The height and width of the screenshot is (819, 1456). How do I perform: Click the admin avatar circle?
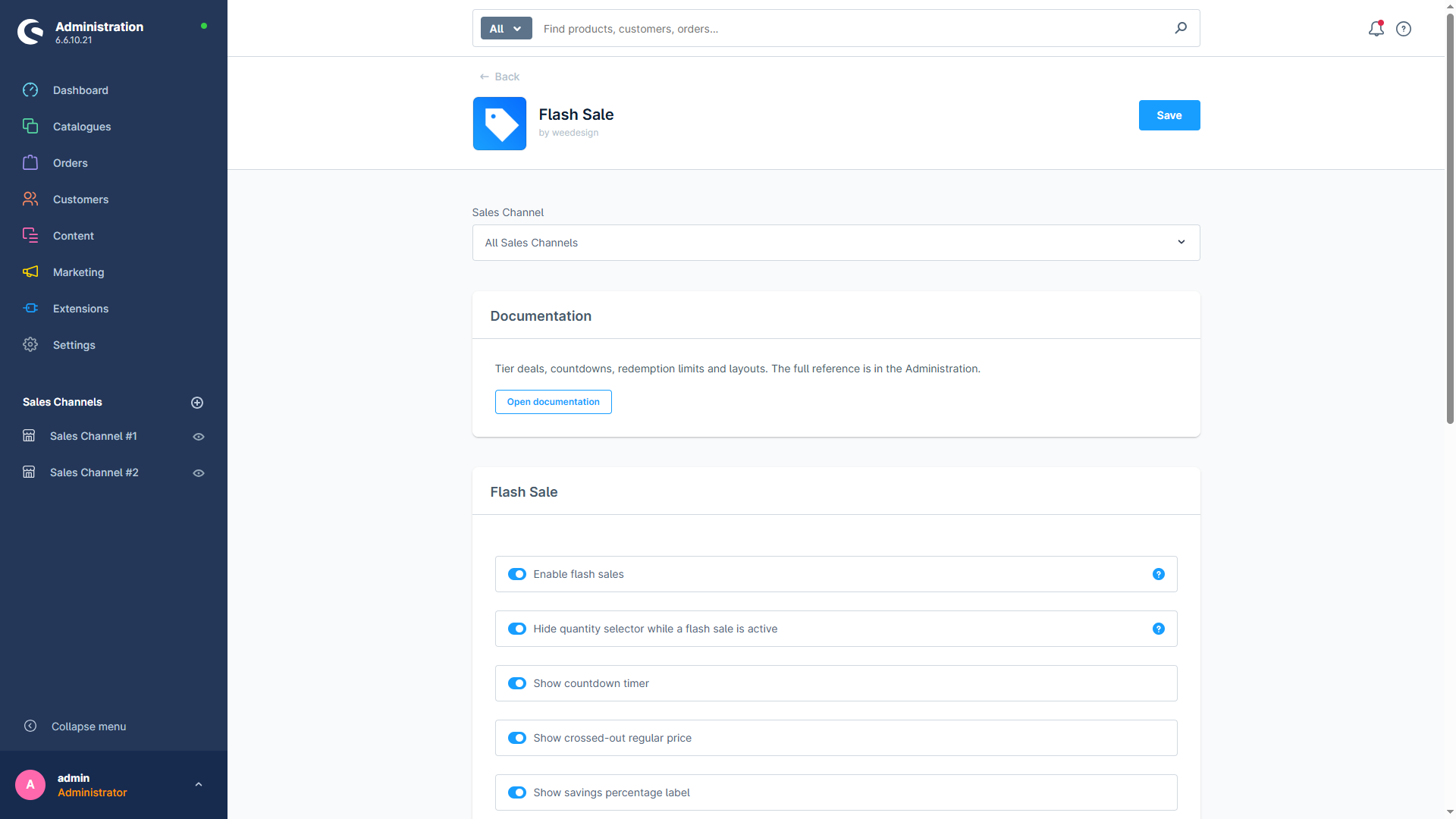[30, 785]
